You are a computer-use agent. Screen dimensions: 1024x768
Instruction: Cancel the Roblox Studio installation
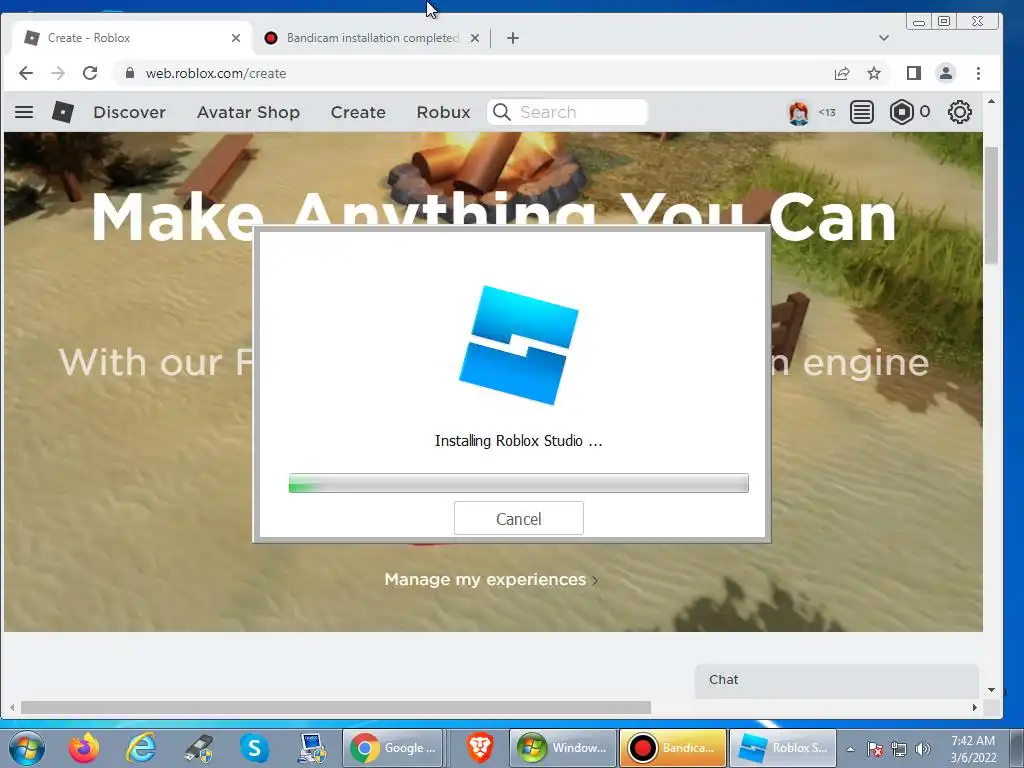tap(519, 519)
